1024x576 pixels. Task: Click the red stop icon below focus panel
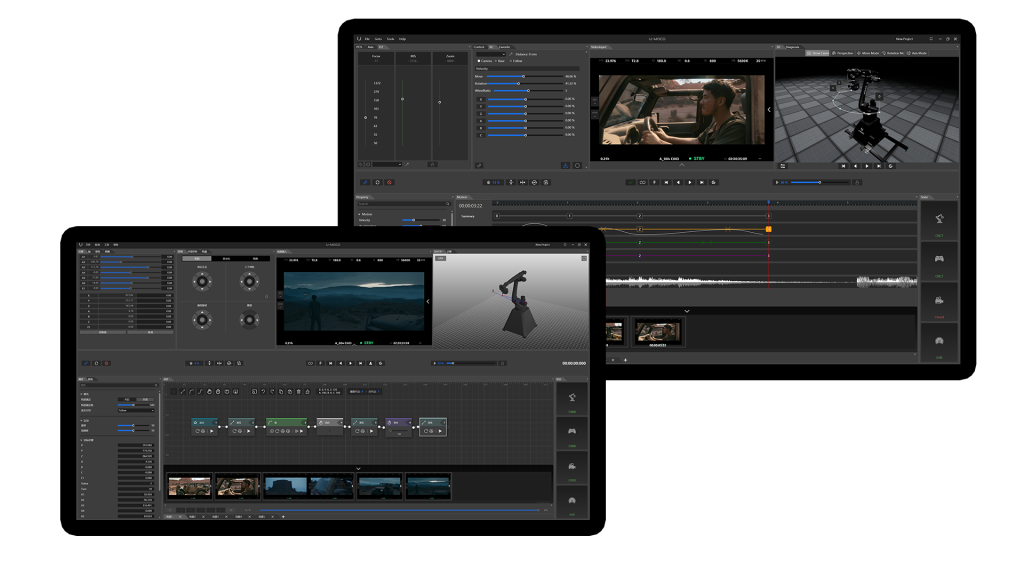point(390,182)
